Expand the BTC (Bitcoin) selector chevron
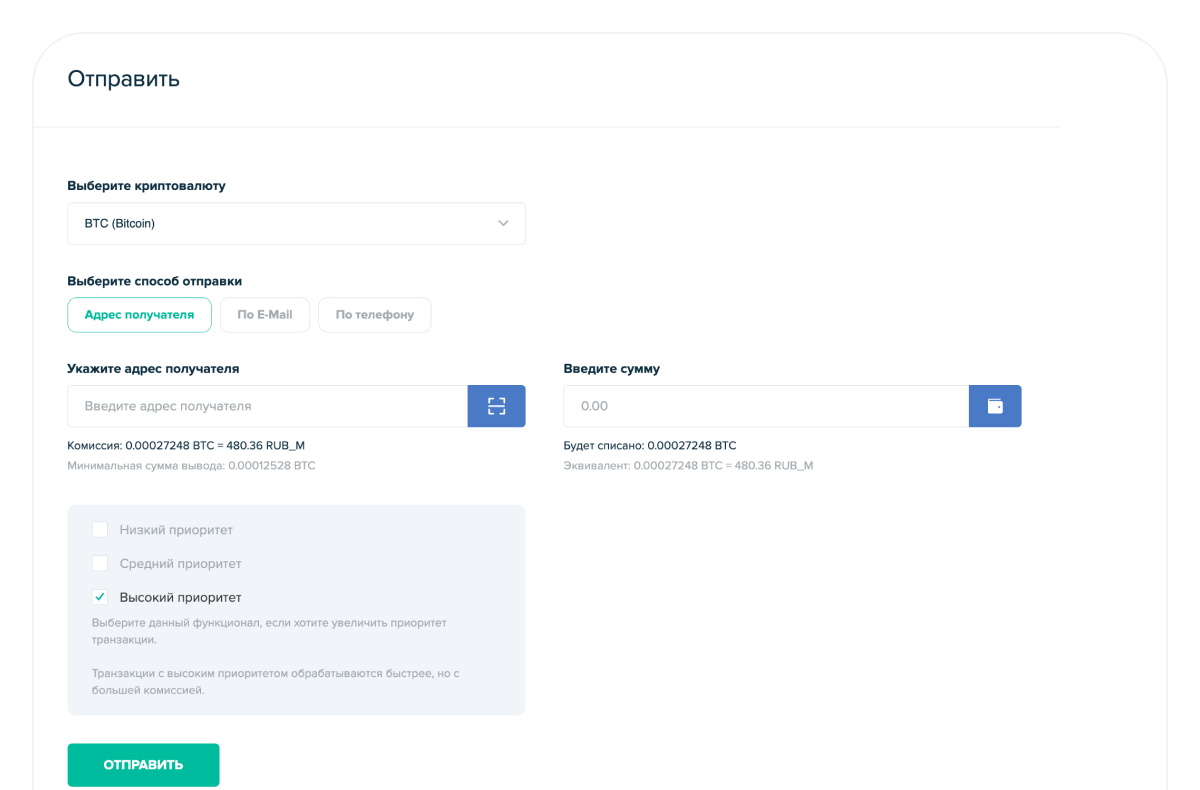1200x790 pixels. point(503,223)
